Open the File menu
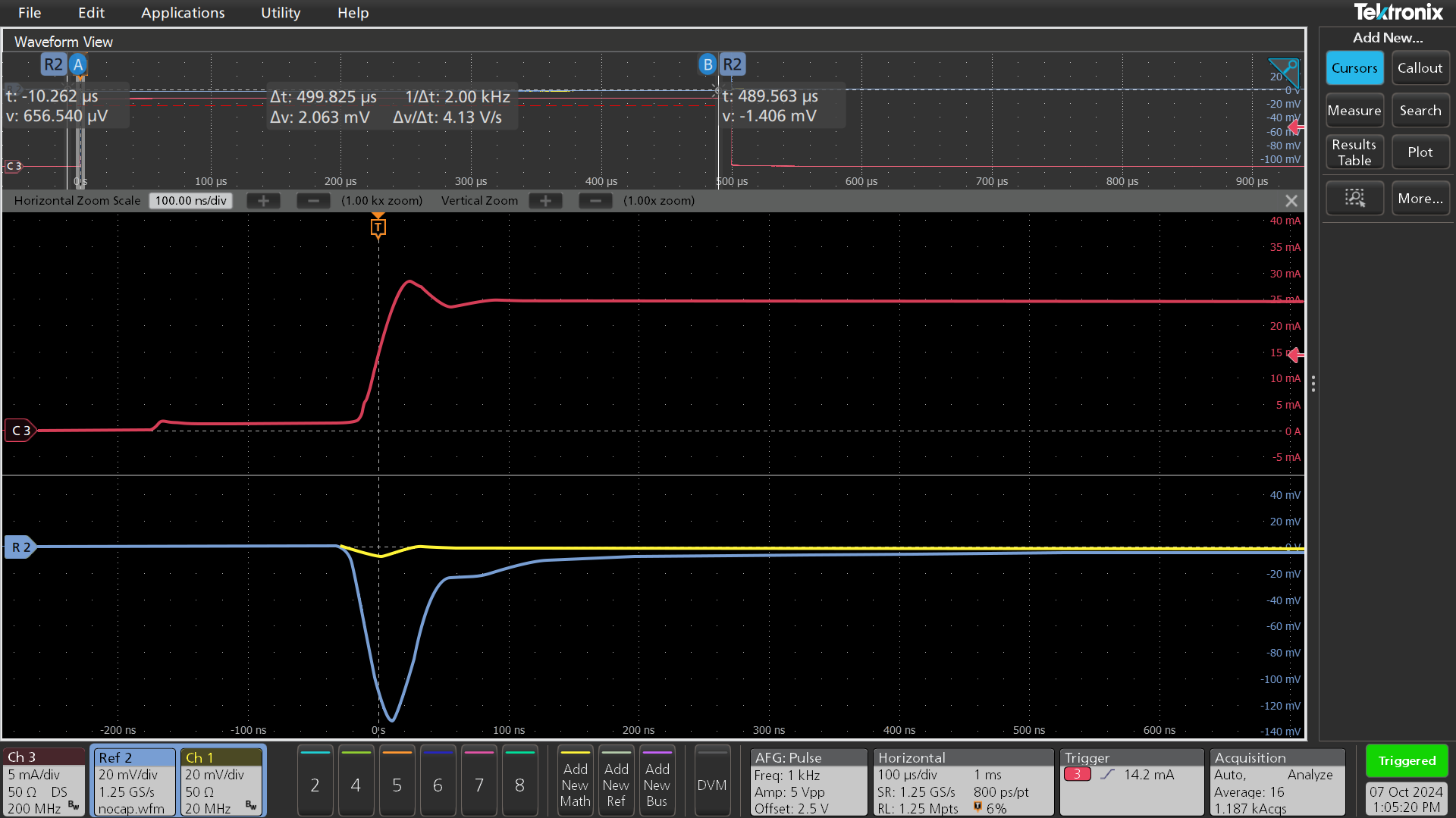This screenshot has height=818, width=1456. 30,13
